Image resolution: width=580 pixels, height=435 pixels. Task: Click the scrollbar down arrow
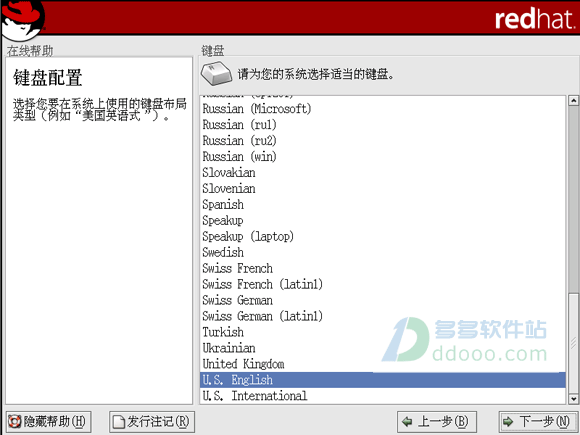coord(573,399)
